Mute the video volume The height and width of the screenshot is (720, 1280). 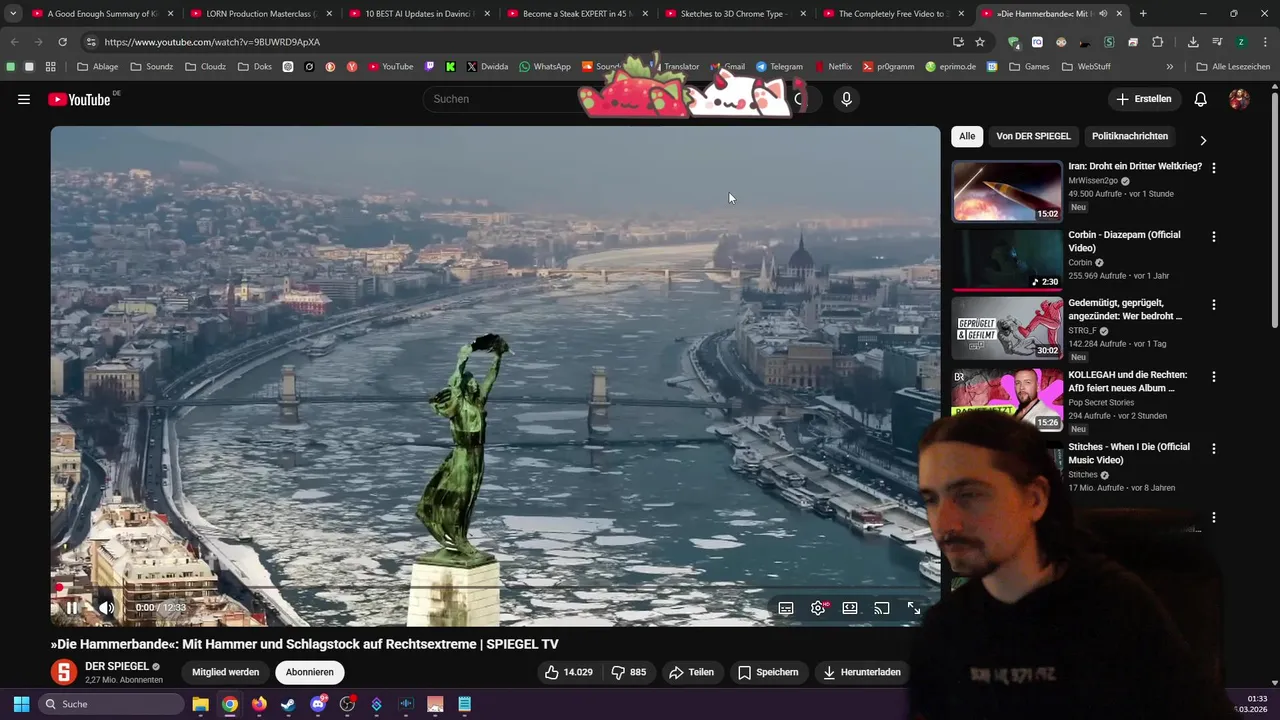pos(106,608)
